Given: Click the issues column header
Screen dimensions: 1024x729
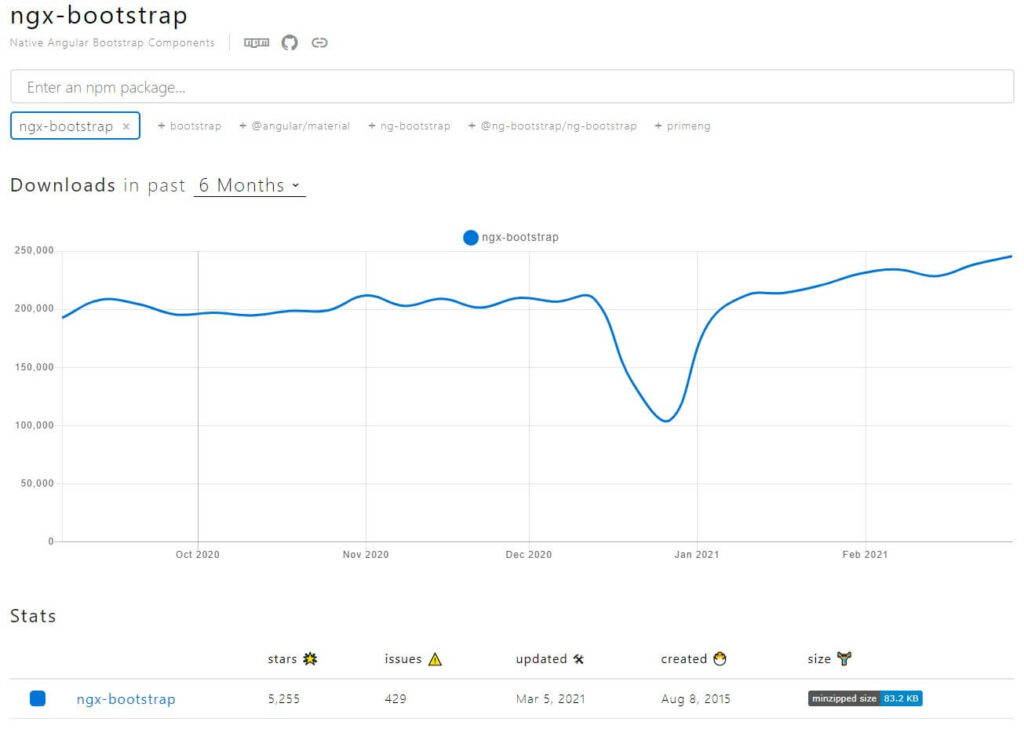Looking at the screenshot, I should (x=403, y=659).
